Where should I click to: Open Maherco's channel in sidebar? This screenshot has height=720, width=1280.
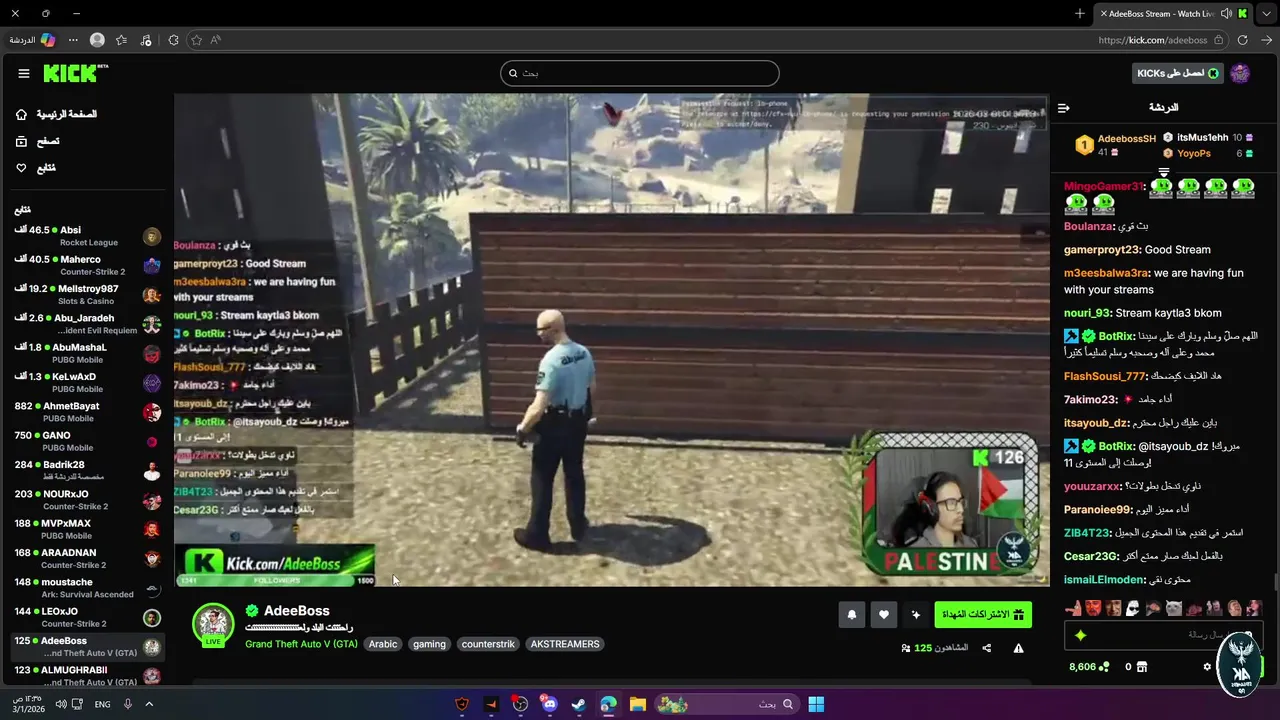click(x=88, y=265)
